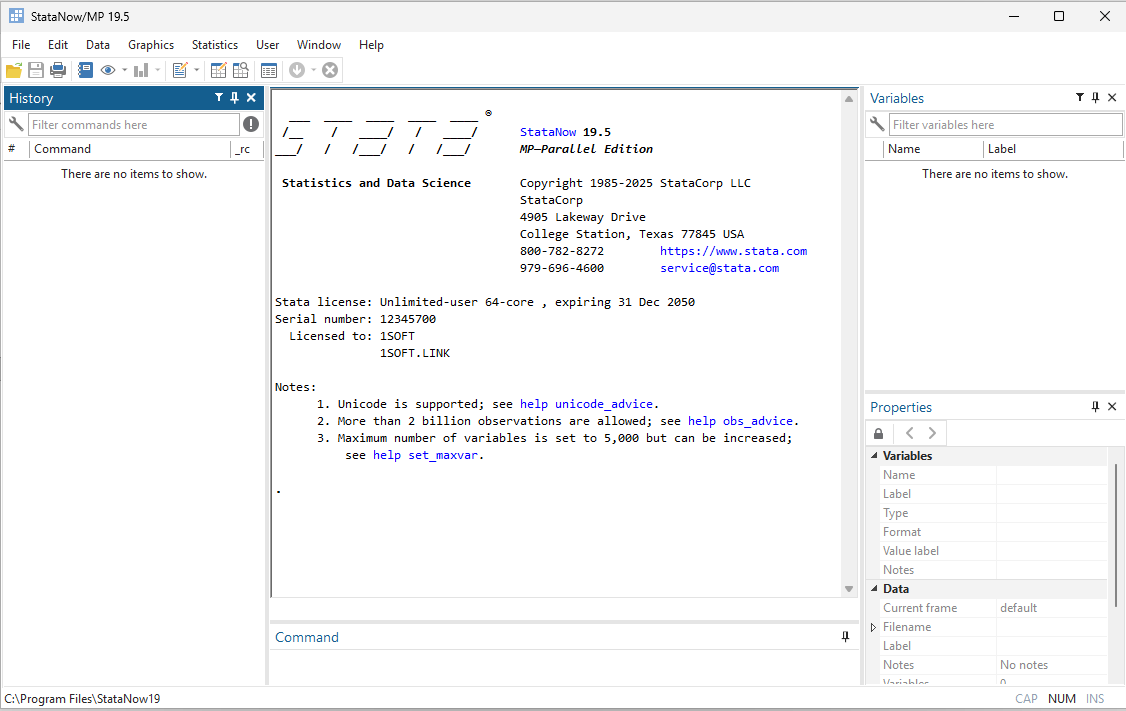1126x711 pixels.
Task: Click the Command column header in History
Action: tap(131, 149)
